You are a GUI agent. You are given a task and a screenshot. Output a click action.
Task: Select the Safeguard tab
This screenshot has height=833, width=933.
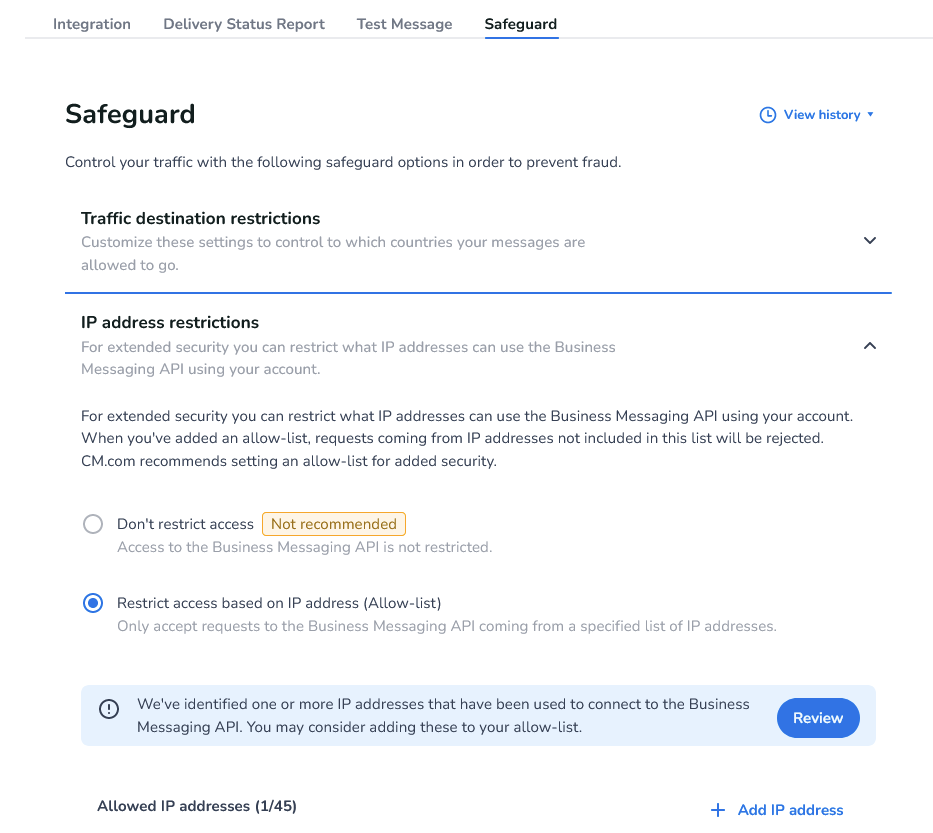[521, 24]
